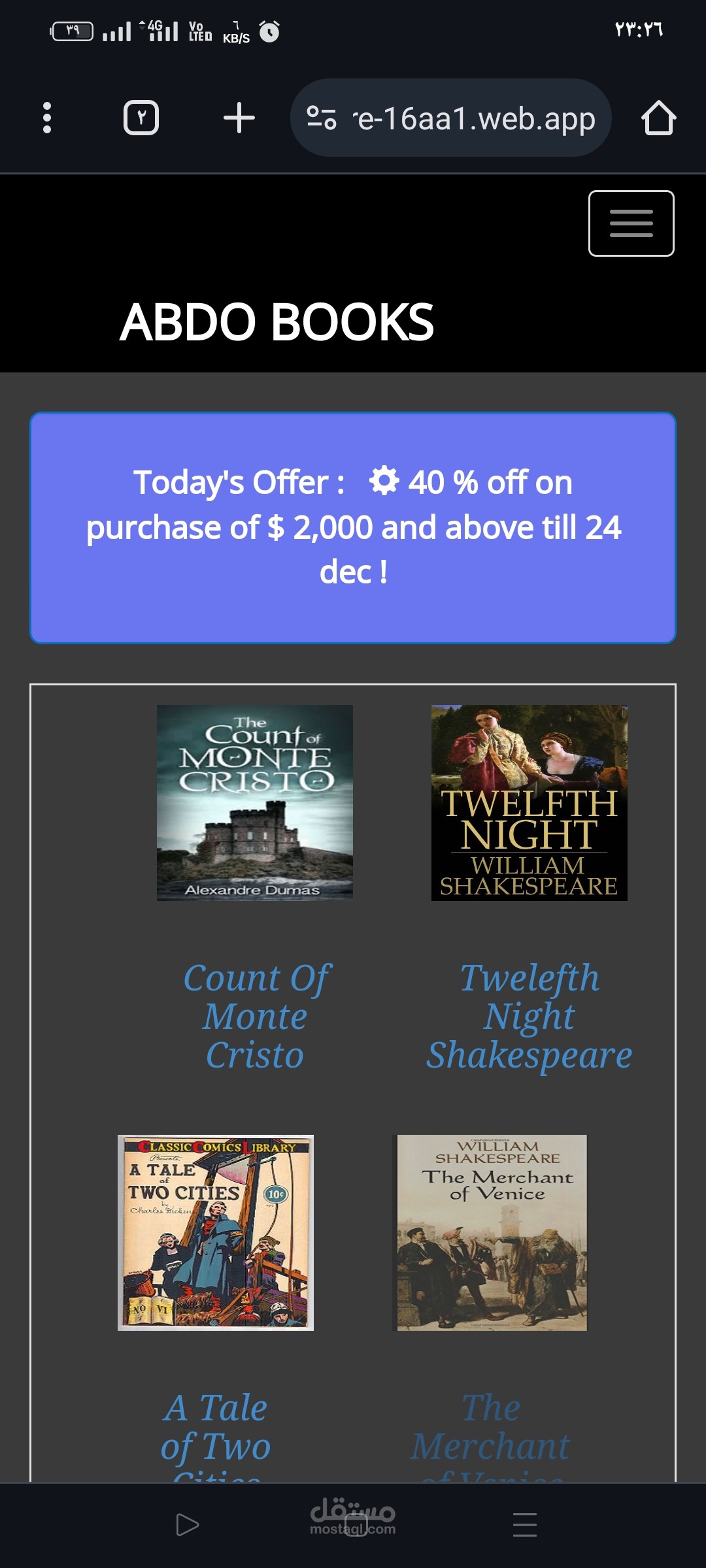Tap the address bar URL field

475,118
